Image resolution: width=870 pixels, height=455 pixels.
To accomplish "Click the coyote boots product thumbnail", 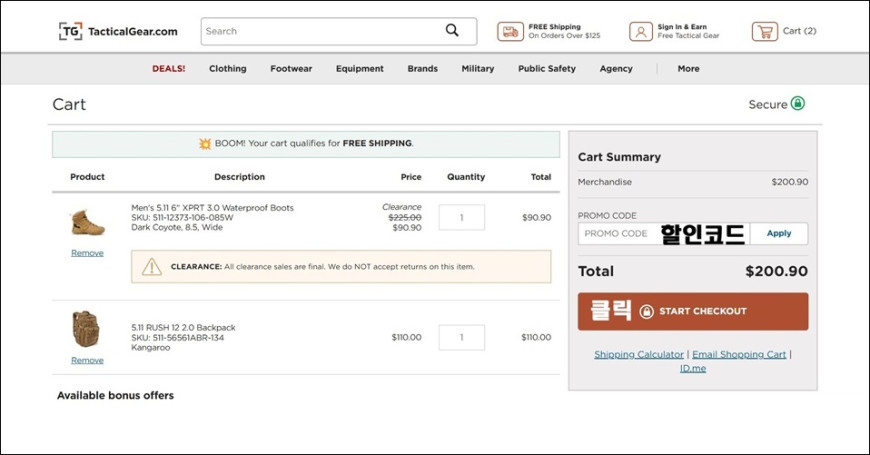I will click(88, 223).
